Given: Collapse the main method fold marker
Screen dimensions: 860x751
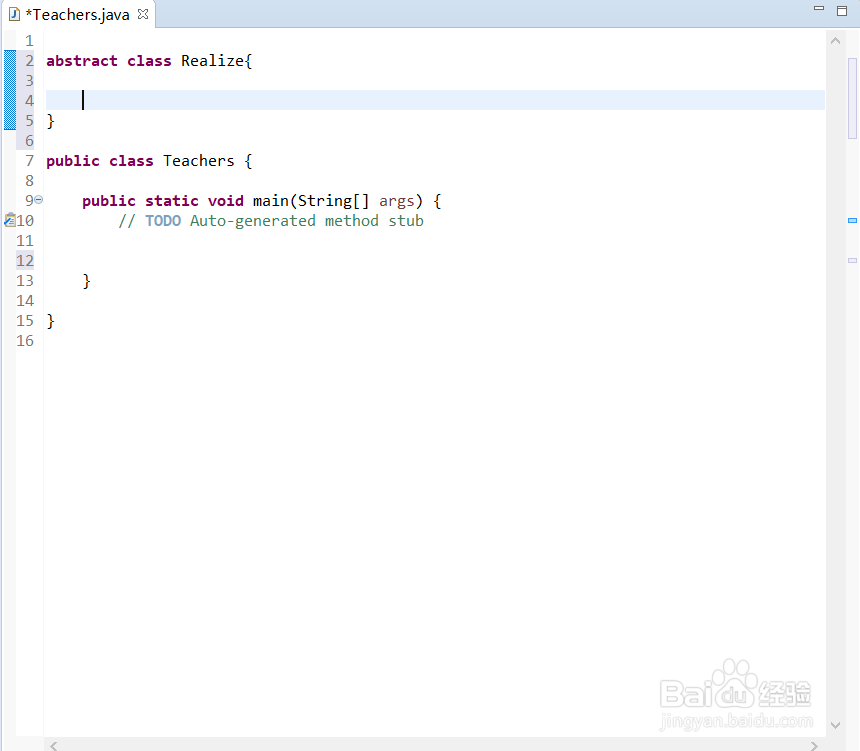Looking at the screenshot, I should [39, 200].
